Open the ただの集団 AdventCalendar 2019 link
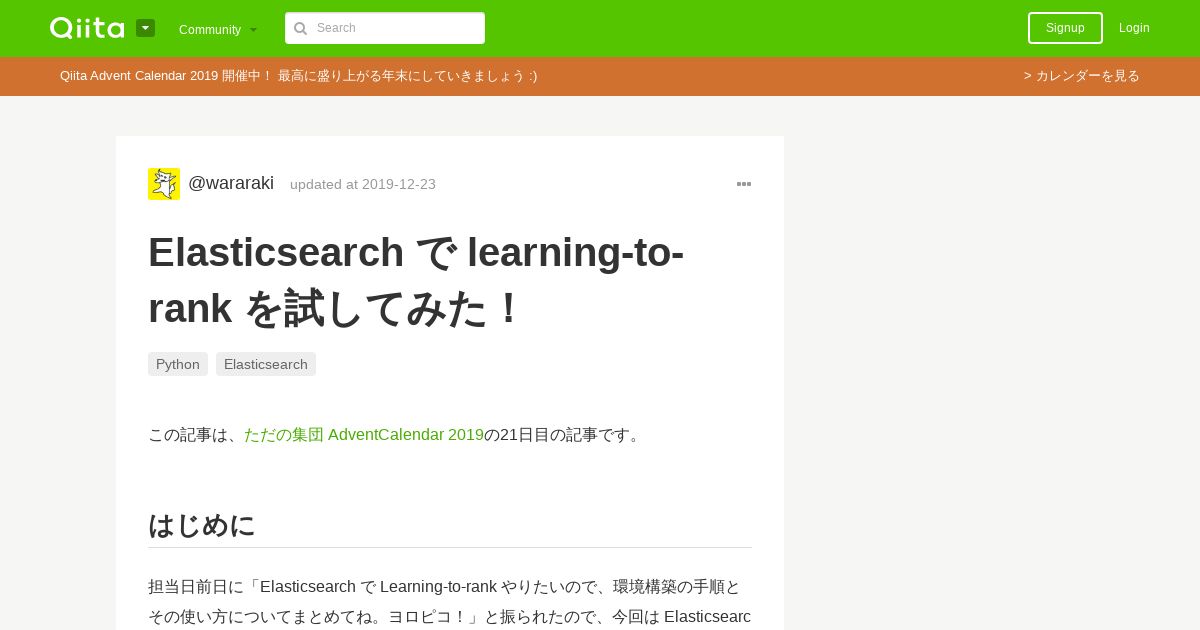1200x630 pixels. point(364,435)
